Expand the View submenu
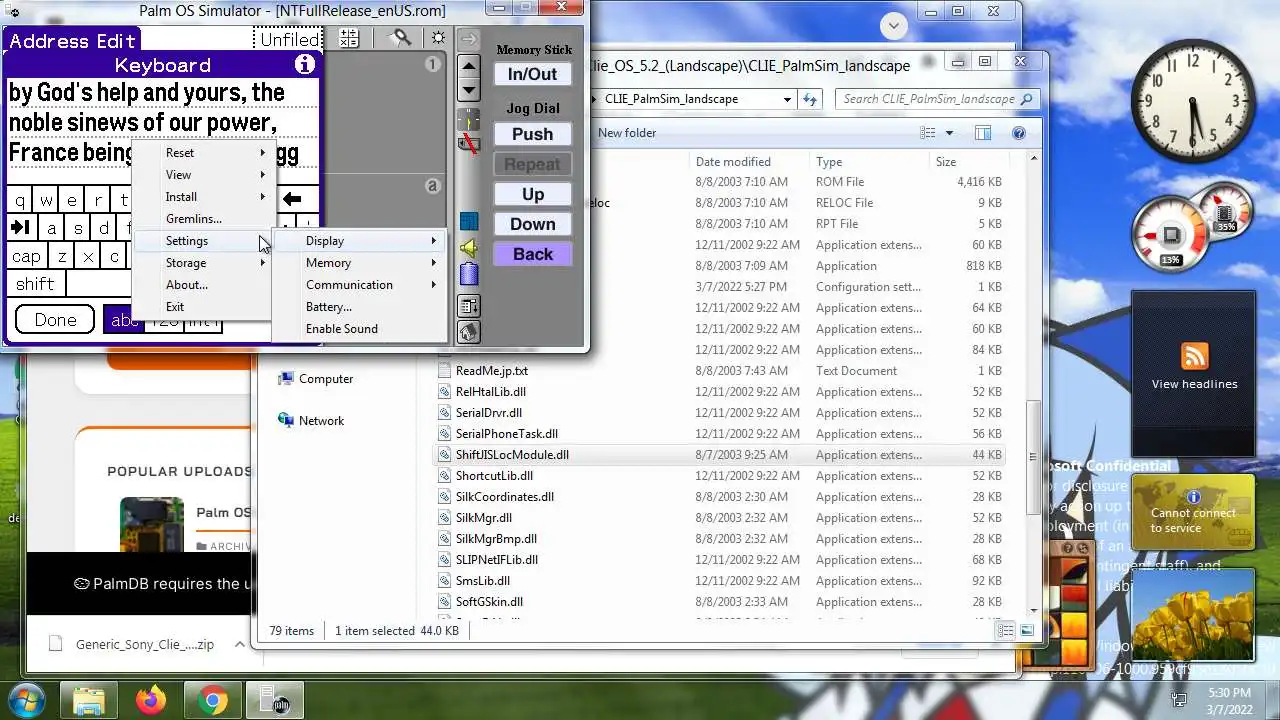 [202, 175]
